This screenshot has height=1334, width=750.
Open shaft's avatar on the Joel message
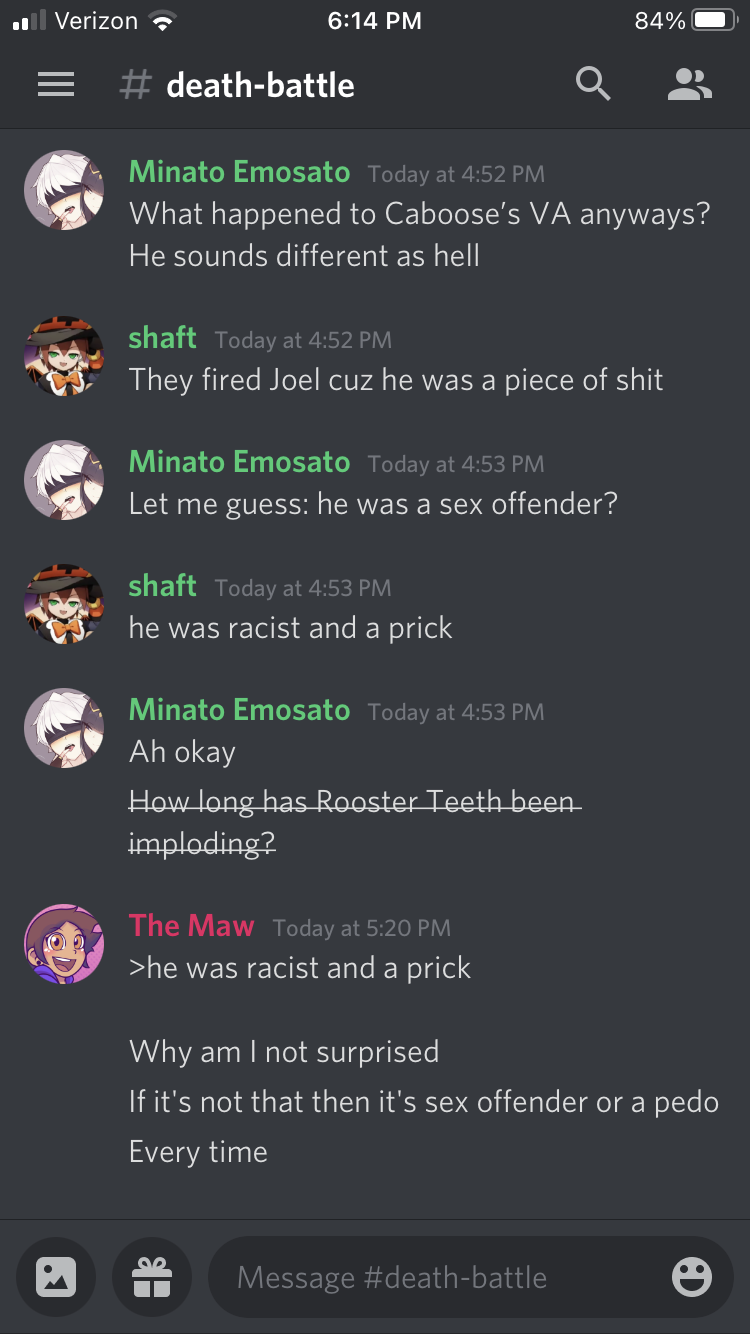coord(64,356)
